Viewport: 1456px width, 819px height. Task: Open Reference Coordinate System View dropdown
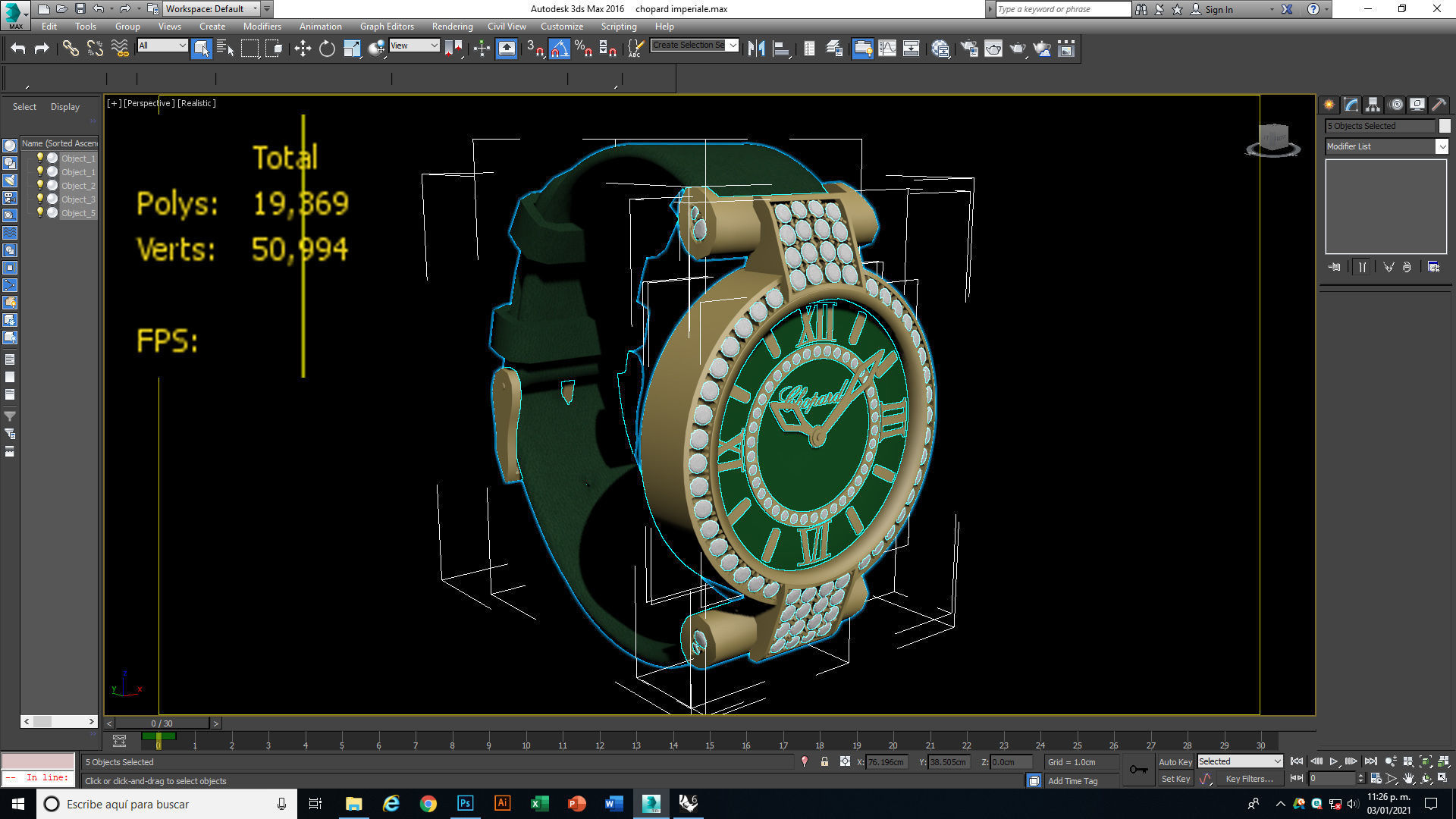point(414,45)
